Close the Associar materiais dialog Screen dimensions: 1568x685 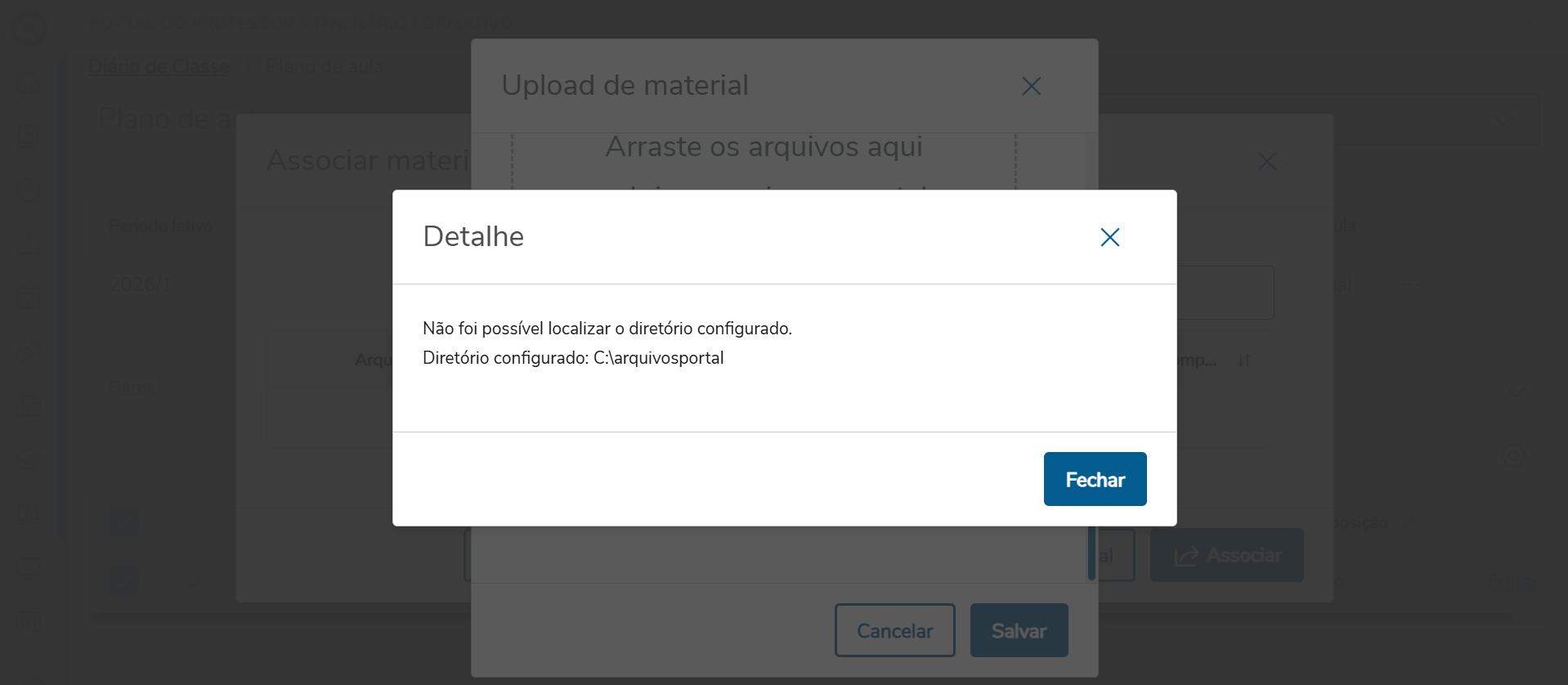1266,161
